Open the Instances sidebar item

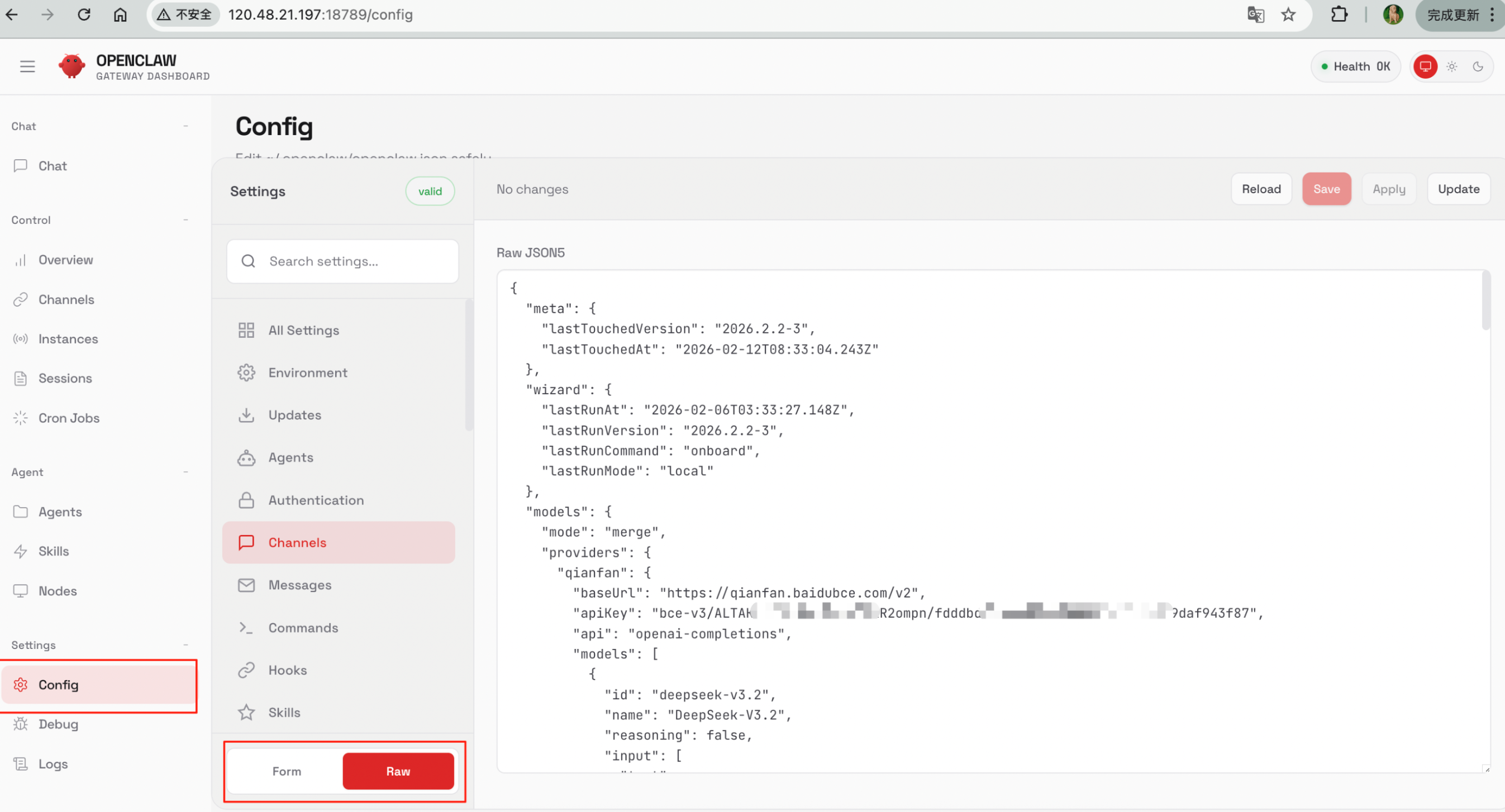(68, 339)
